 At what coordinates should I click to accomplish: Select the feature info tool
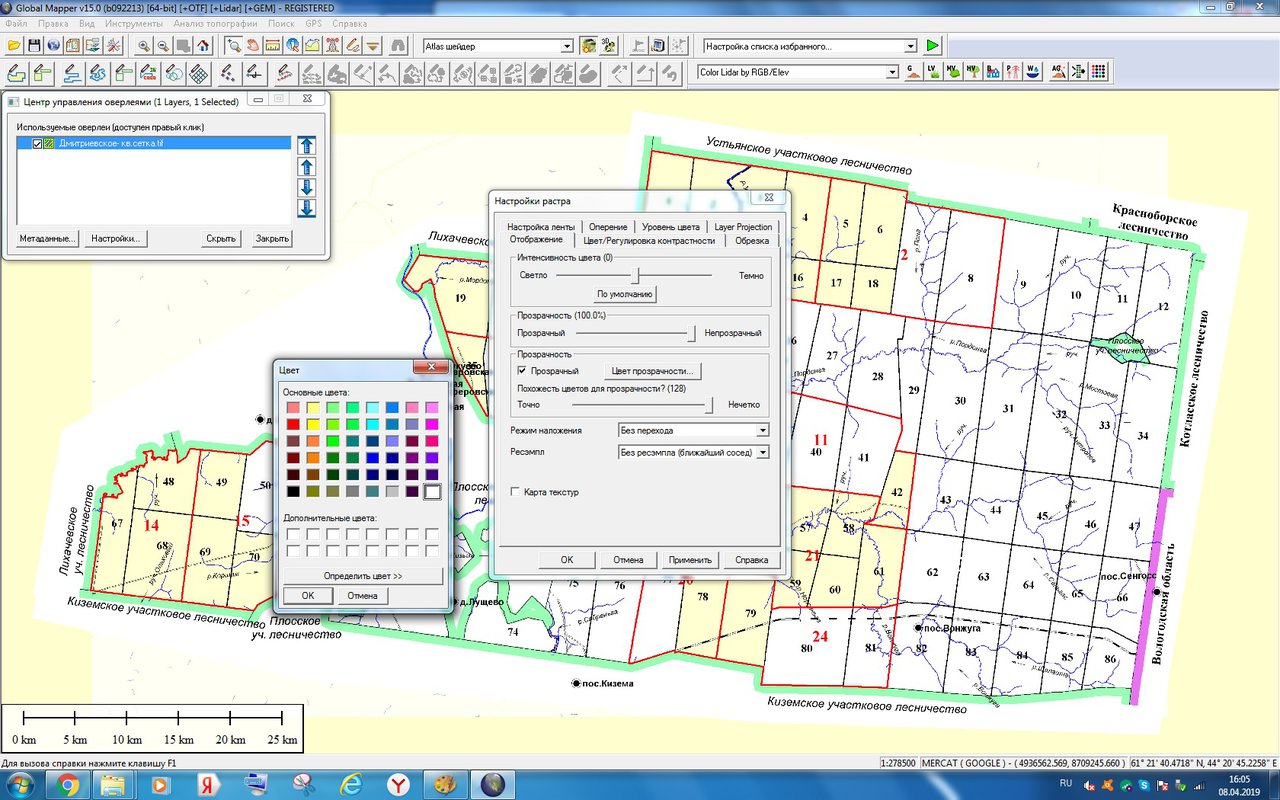[292, 45]
